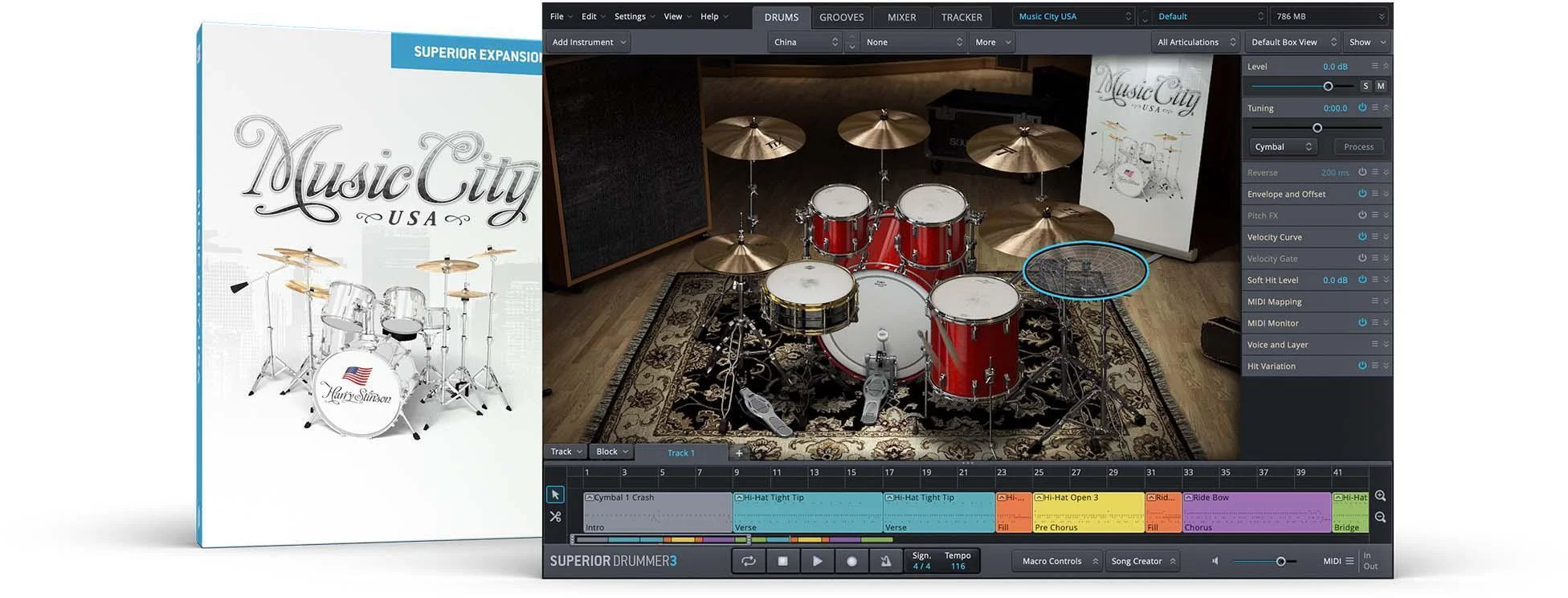The image size is (1568, 598).
Task: Zoom in on the song track
Action: (1380, 496)
